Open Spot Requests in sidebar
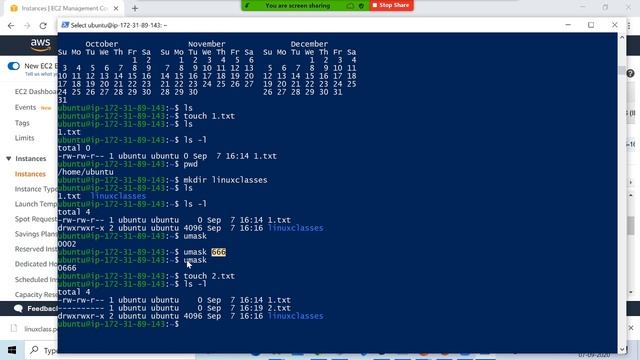640x360 pixels. click(36, 219)
